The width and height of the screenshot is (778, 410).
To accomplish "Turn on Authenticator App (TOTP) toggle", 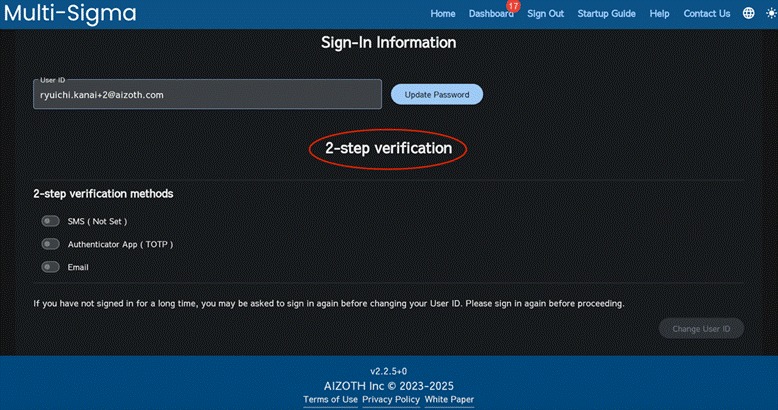I will tap(50, 244).
